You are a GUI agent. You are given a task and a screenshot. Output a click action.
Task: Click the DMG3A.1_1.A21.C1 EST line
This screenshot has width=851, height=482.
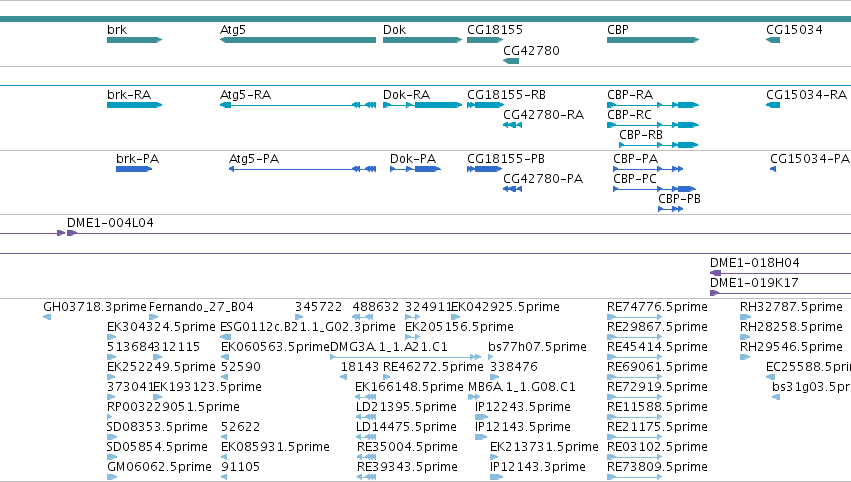405,357
